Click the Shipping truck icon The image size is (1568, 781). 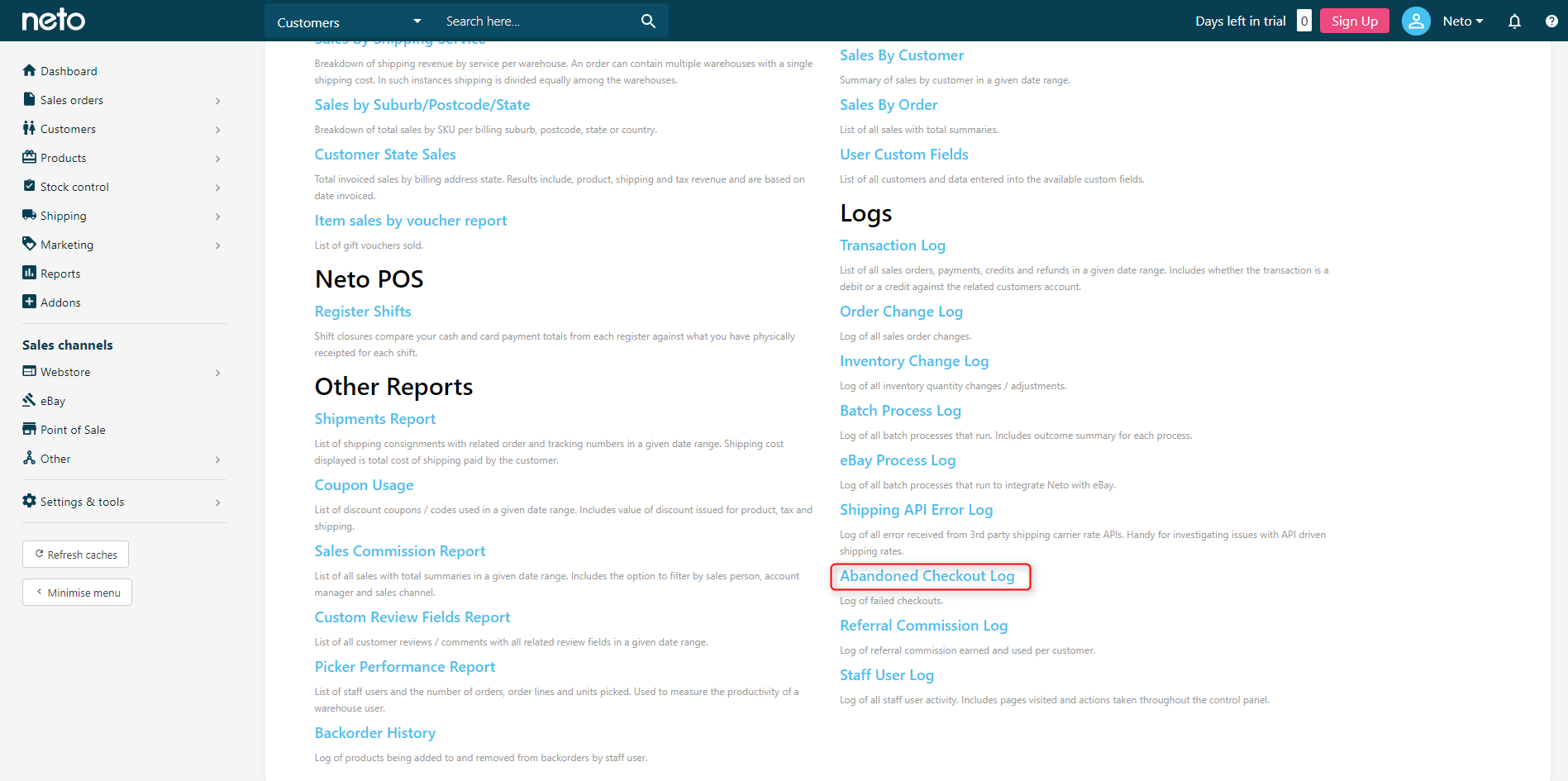30,215
